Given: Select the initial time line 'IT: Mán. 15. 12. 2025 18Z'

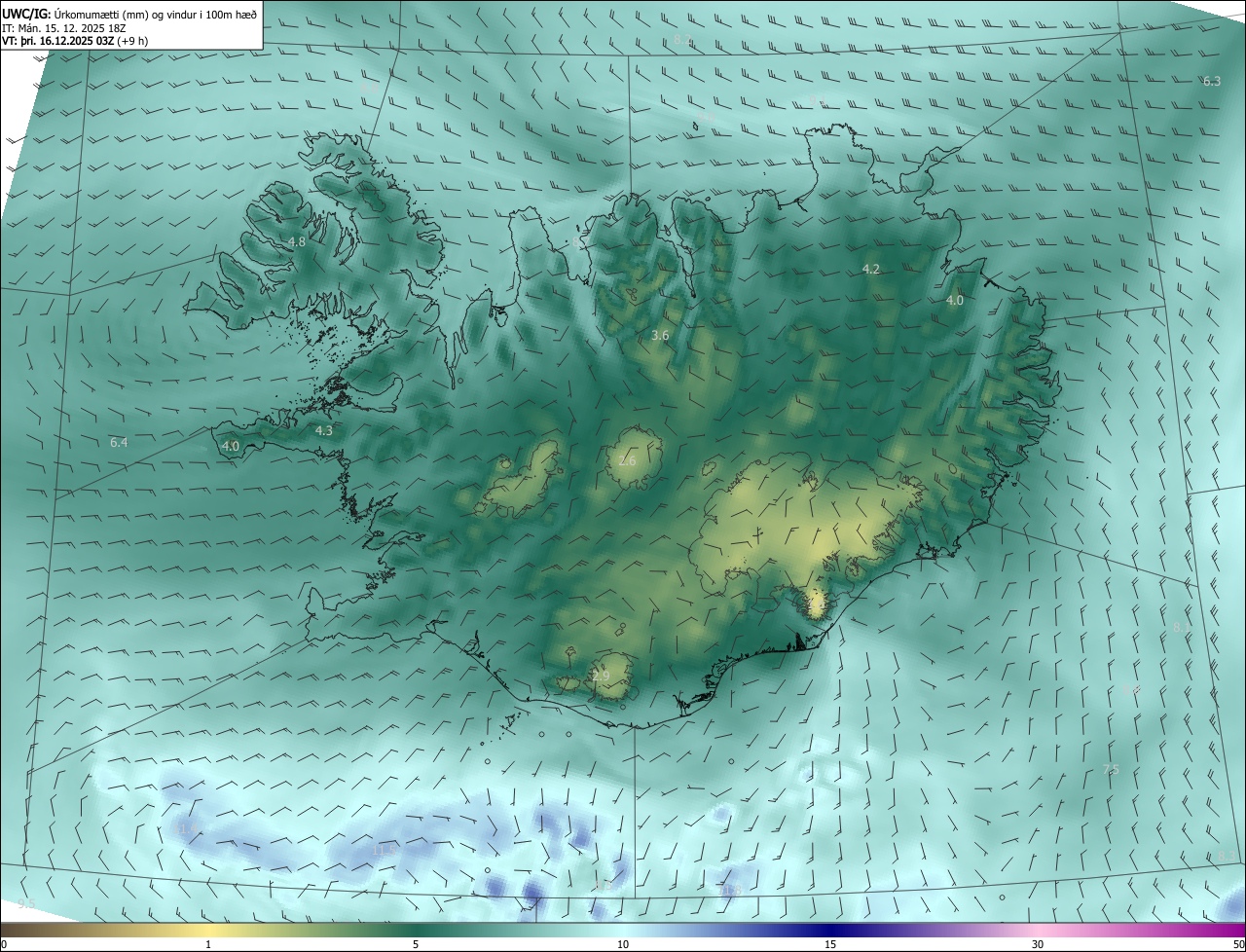Looking at the screenshot, I should tap(64, 28).
